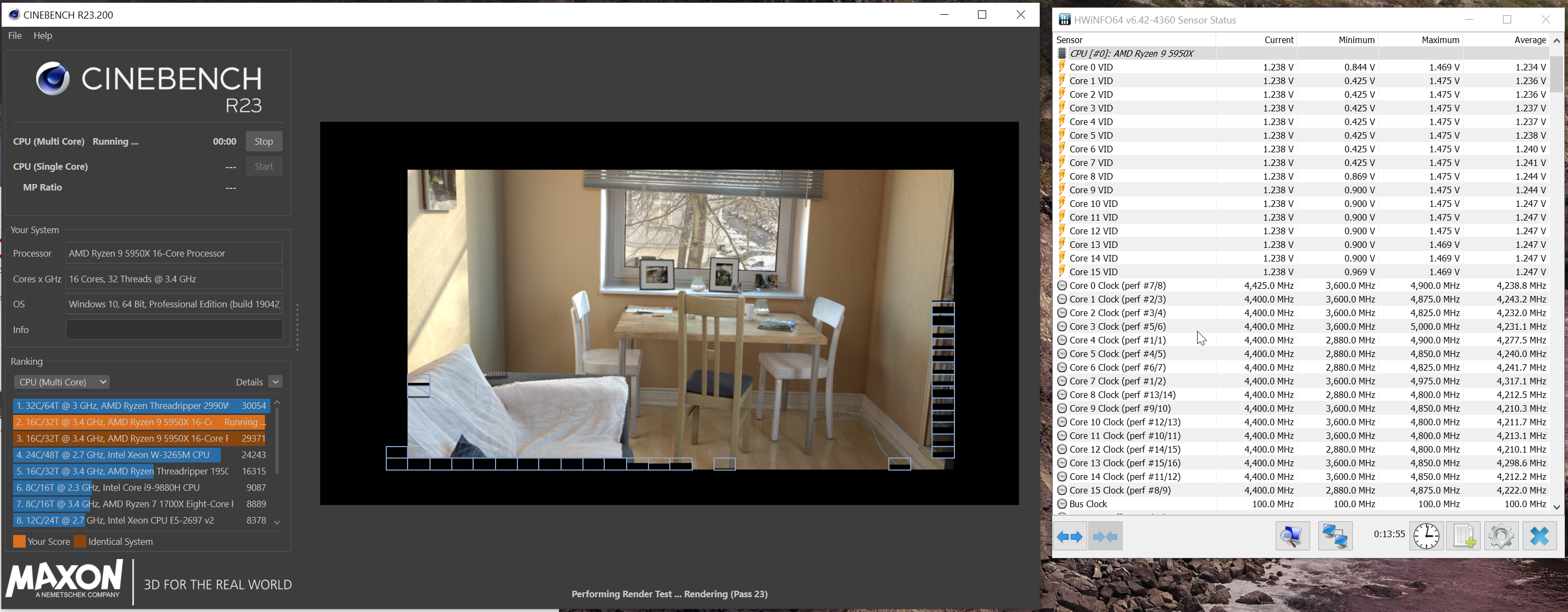Open the File menu
The height and width of the screenshot is (612, 1568).
(x=15, y=35)
